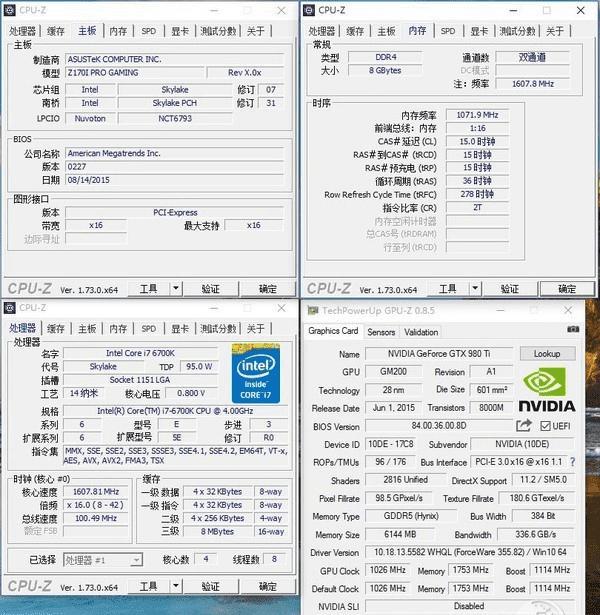Click the Socket 1151 LGA field
Viewport: 600px width, 615px height.
(140, 380)
